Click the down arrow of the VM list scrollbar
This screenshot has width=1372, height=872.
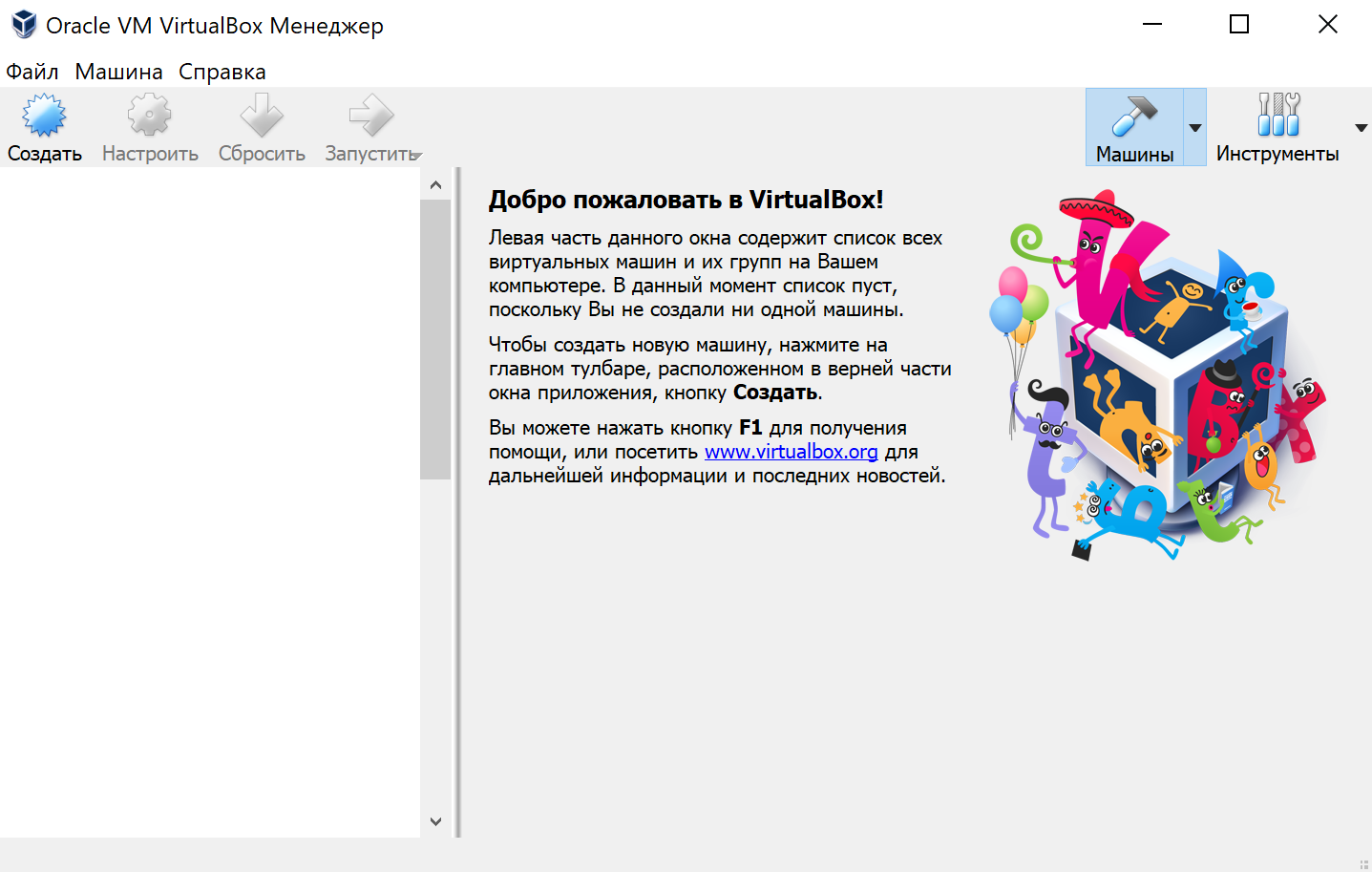435,820
